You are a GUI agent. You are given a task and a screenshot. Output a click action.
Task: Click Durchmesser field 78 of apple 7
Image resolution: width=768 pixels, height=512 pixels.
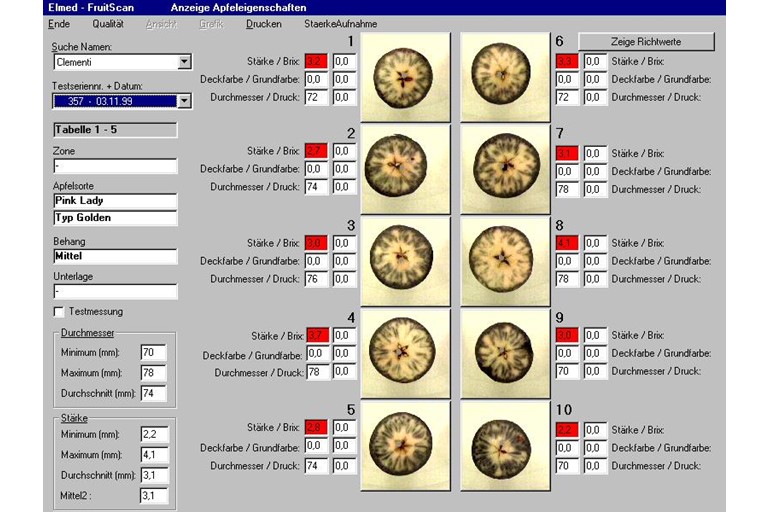pyautogui.click(x=567, y=189)
